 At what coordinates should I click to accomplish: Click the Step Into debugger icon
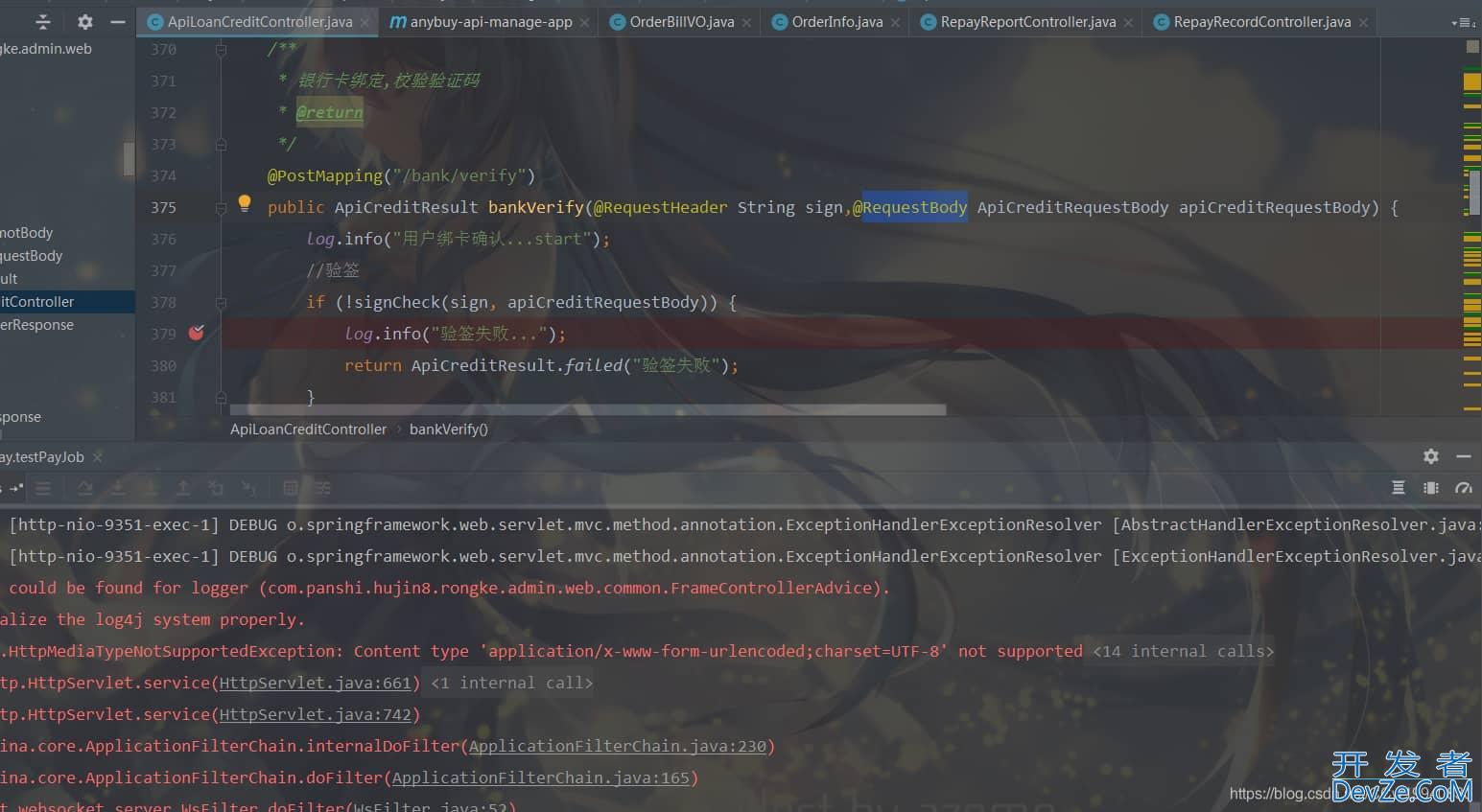tap(117, 488)
